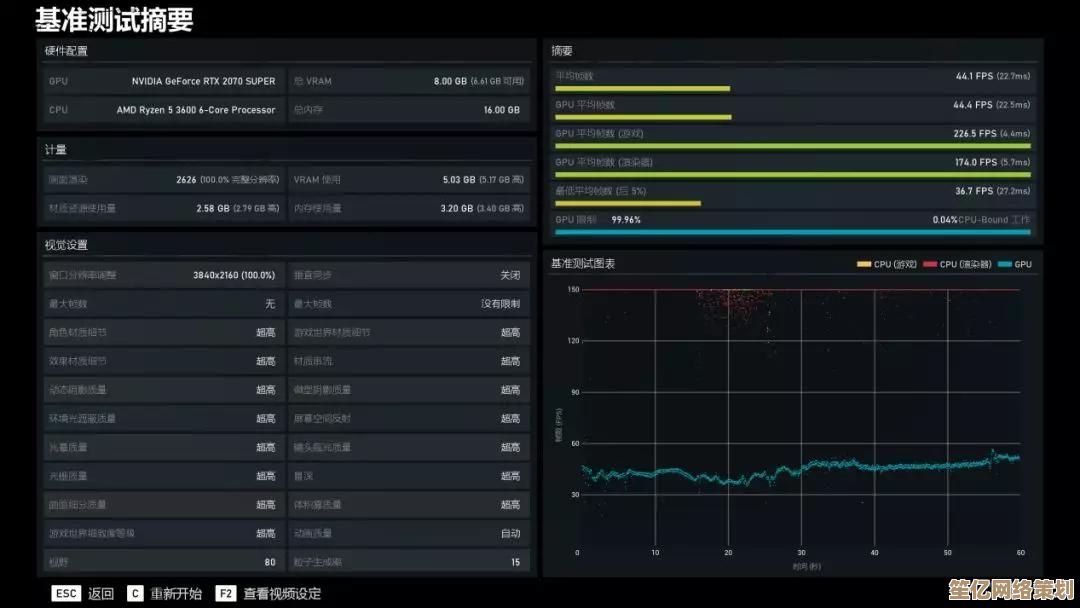Click the 平均帧数 44.1 FPS bar
Screen dimensions: 1080x608
click(x=642, y=88)
